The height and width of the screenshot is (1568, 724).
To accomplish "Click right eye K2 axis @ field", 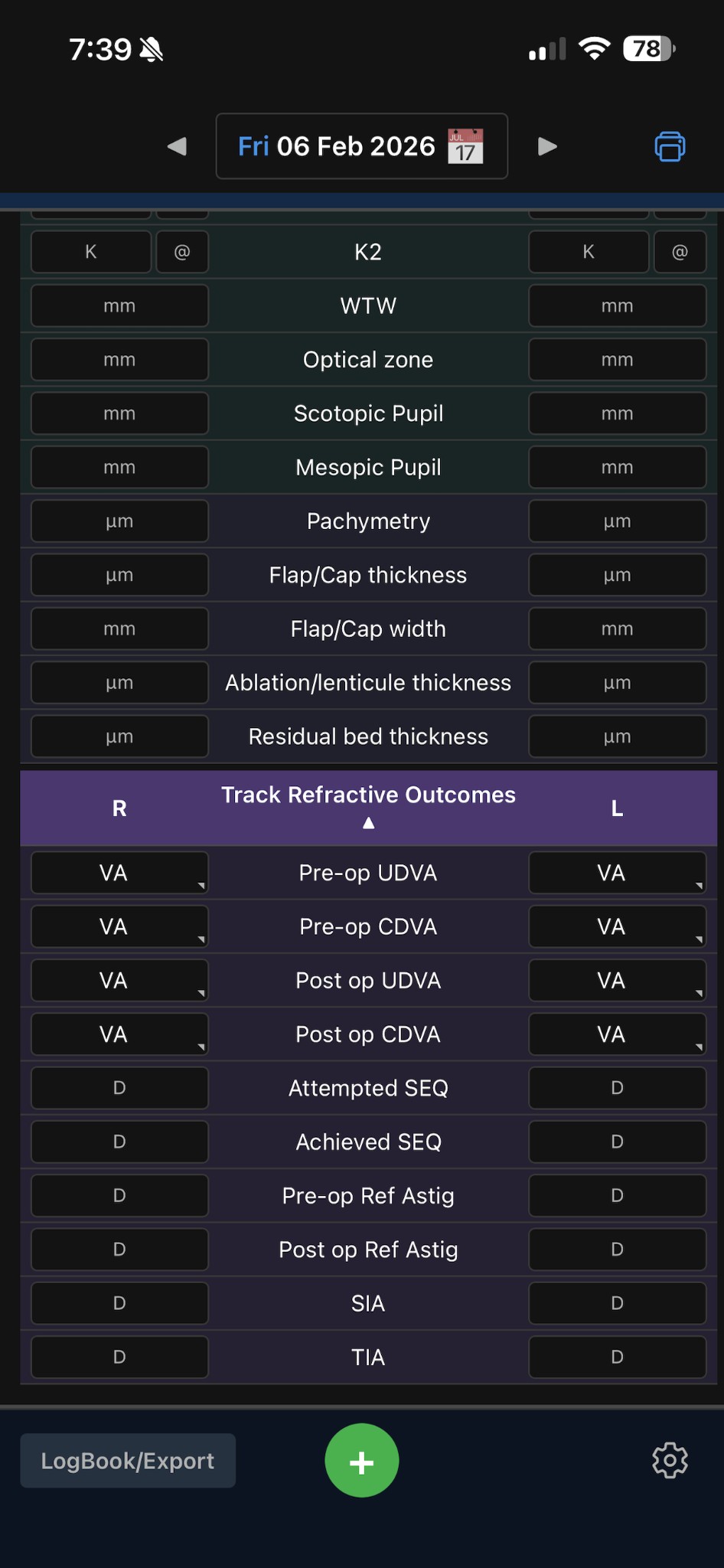I will click(181, 251).
